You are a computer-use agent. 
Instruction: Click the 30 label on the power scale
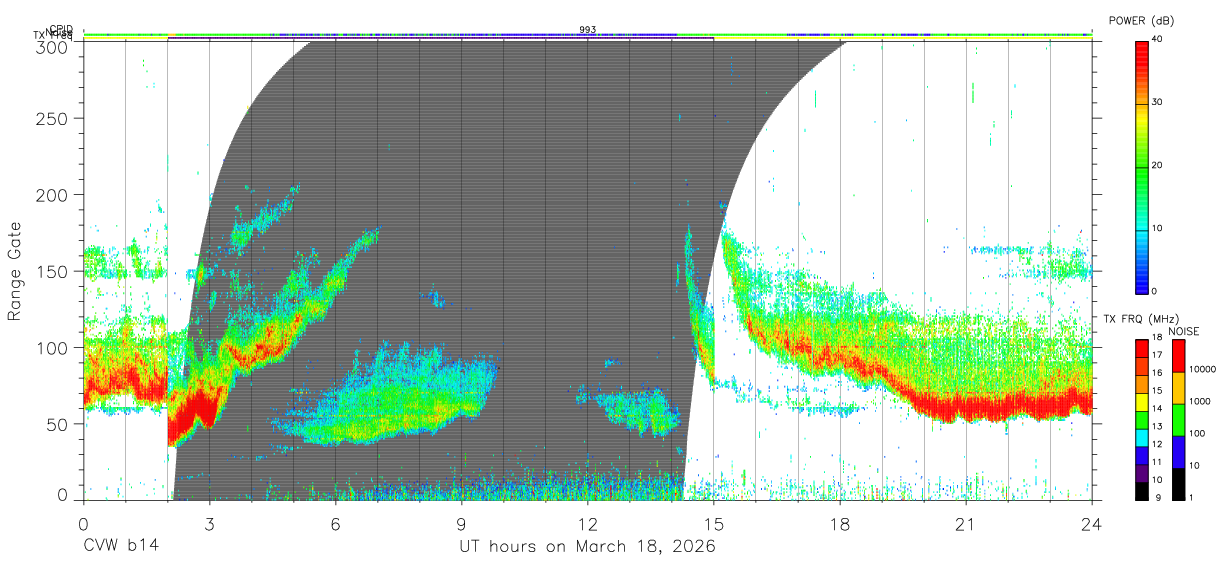click(1156, 102)
